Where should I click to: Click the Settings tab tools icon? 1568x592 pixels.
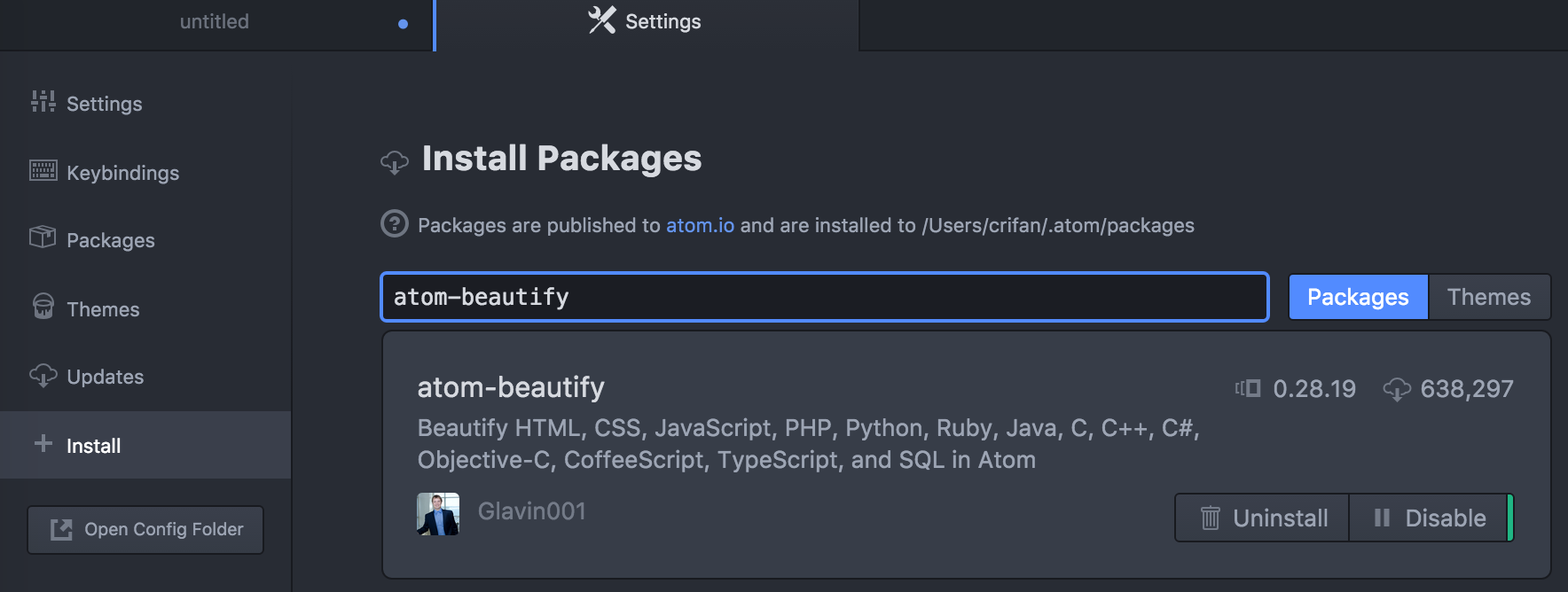[602, 20]
